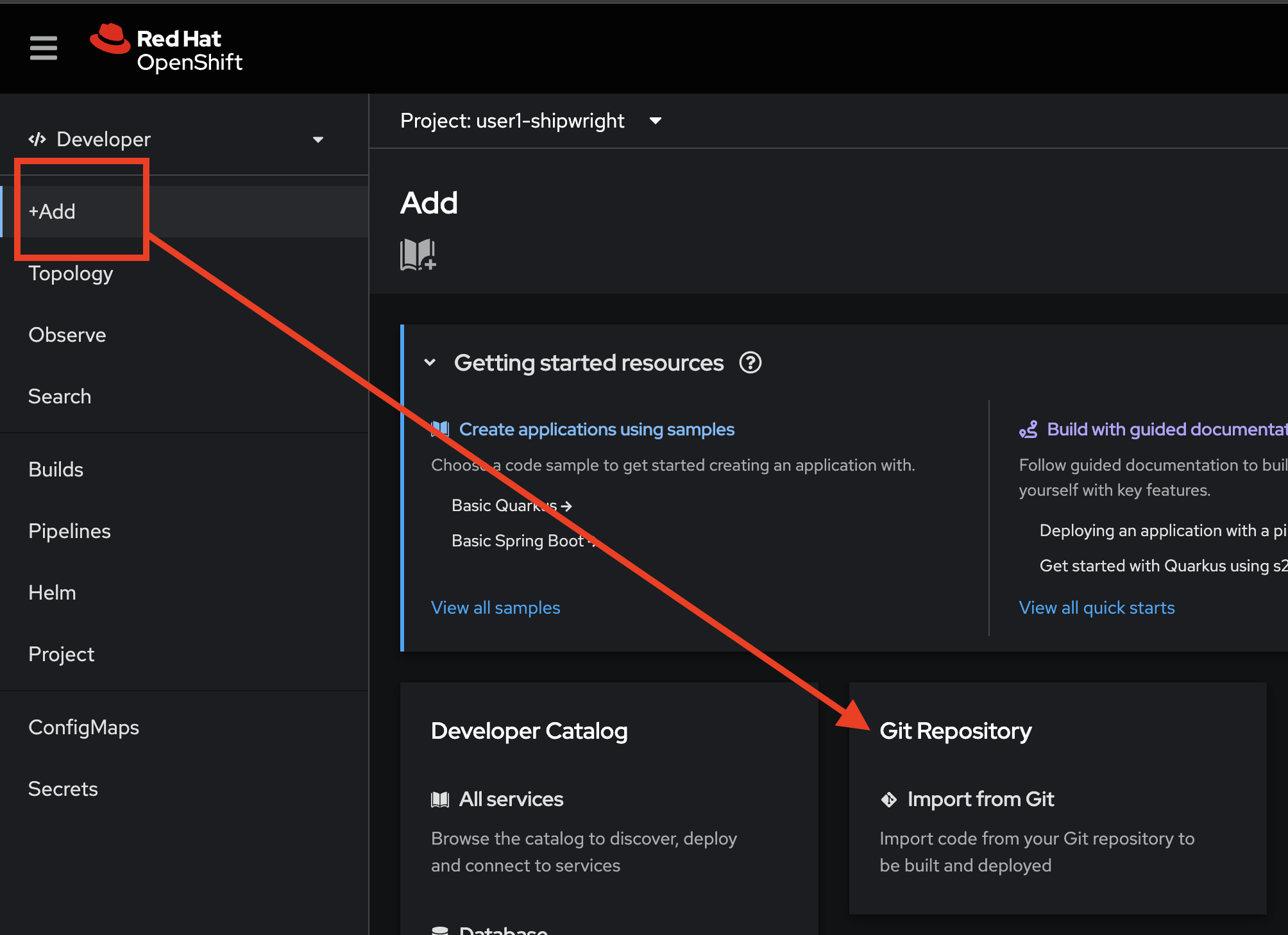1288x935 pixels.
Task: Open Deploying an application with a pipeline quick start
Action: [1163, 530]
